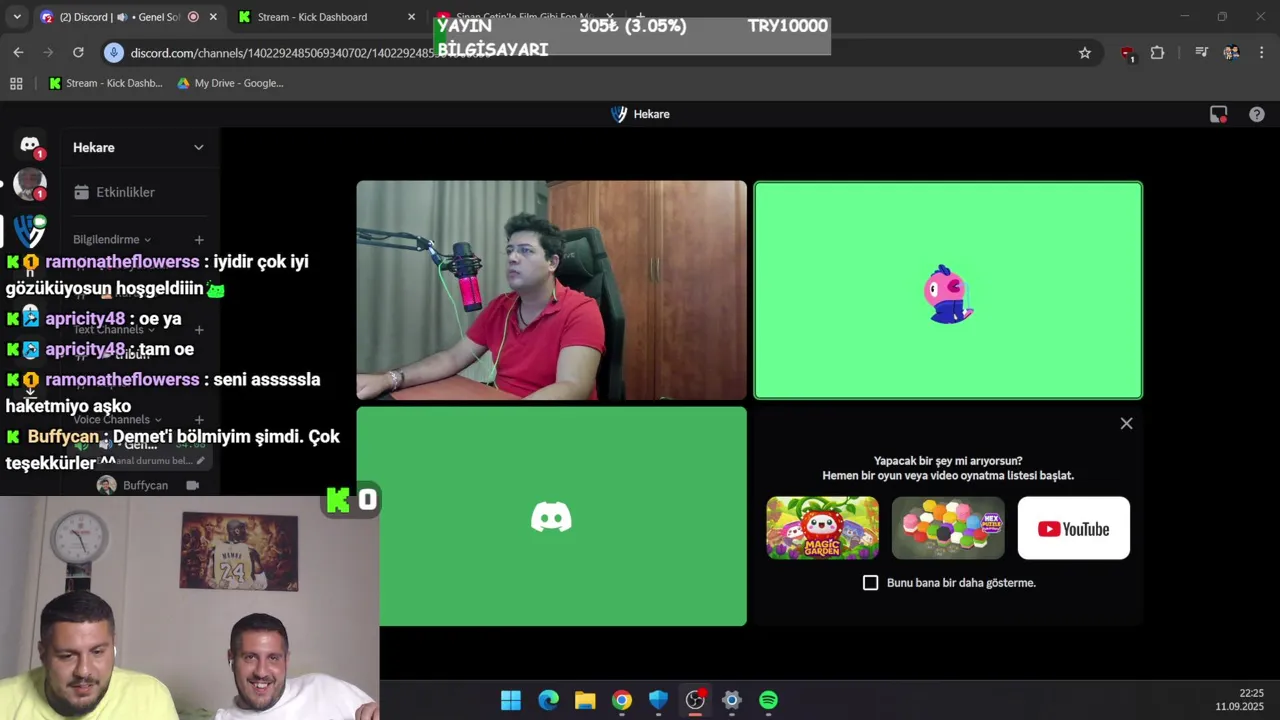Focus the pink character avatar tile
Viewport: 1280px width, 720px height.
(x=948, y=290)
